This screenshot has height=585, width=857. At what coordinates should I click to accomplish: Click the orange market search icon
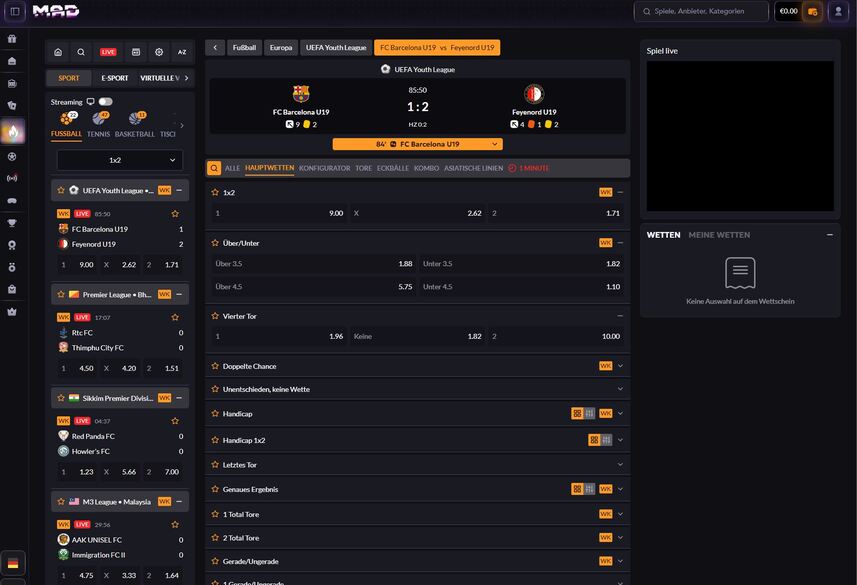(214, 168)
